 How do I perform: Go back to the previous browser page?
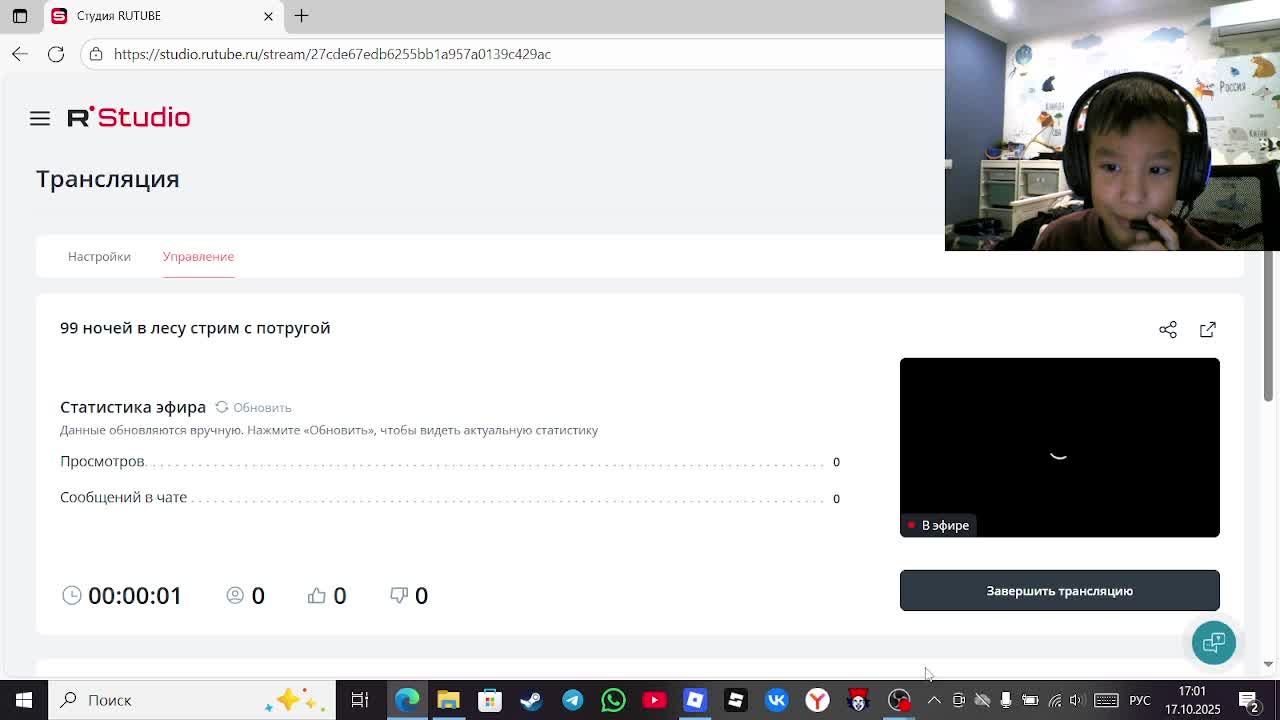20,54
